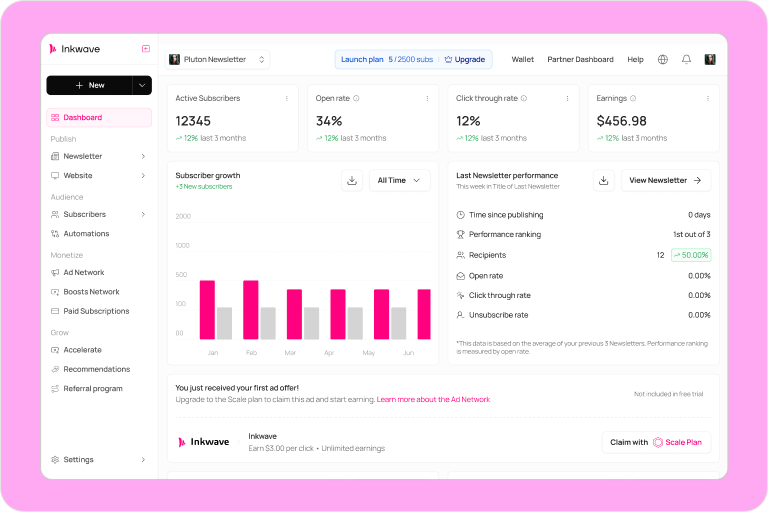Click the $456.98 earnings value
768x512 pixels.
tap(621, 121)
